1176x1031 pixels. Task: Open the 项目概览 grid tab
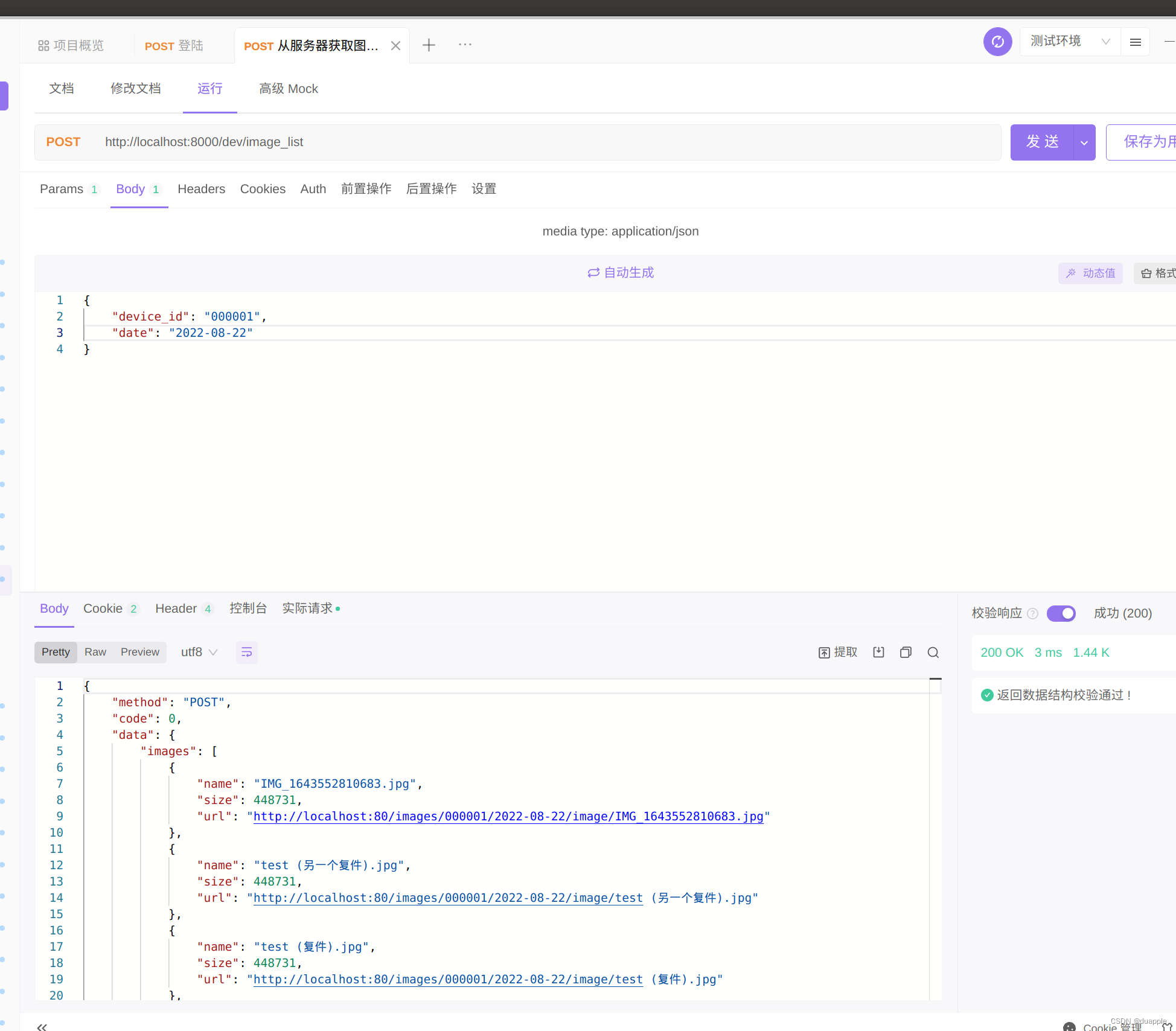click(71, 46)
